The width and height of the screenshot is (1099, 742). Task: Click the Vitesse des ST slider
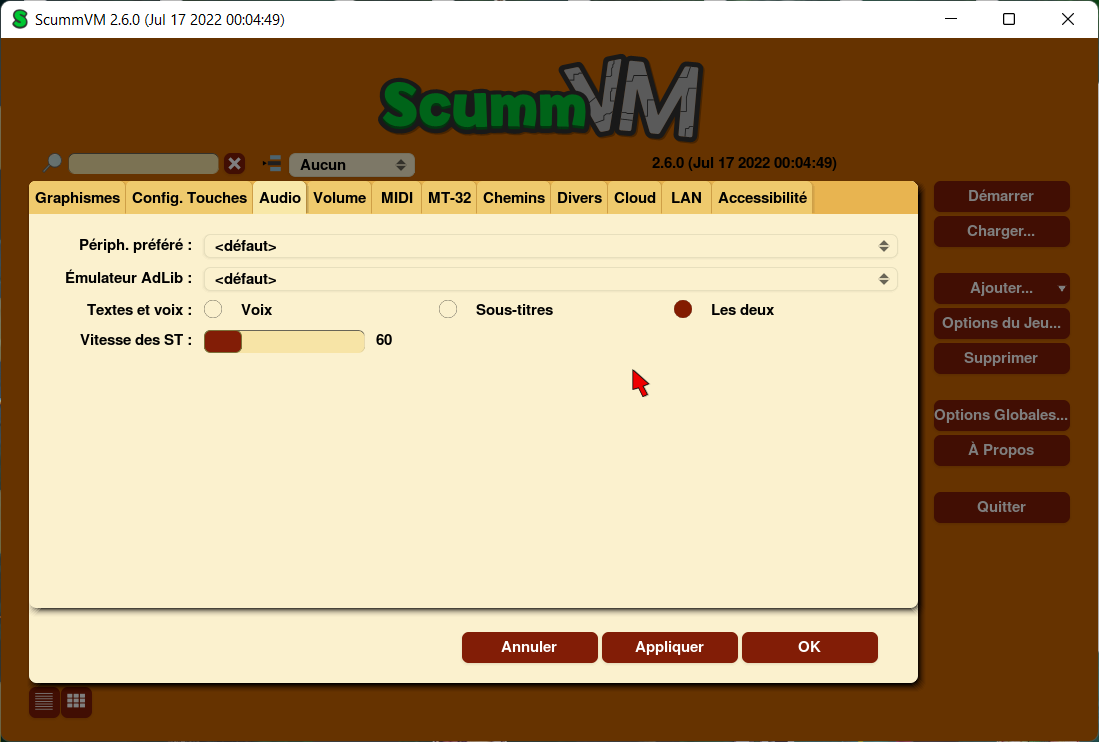284,341
